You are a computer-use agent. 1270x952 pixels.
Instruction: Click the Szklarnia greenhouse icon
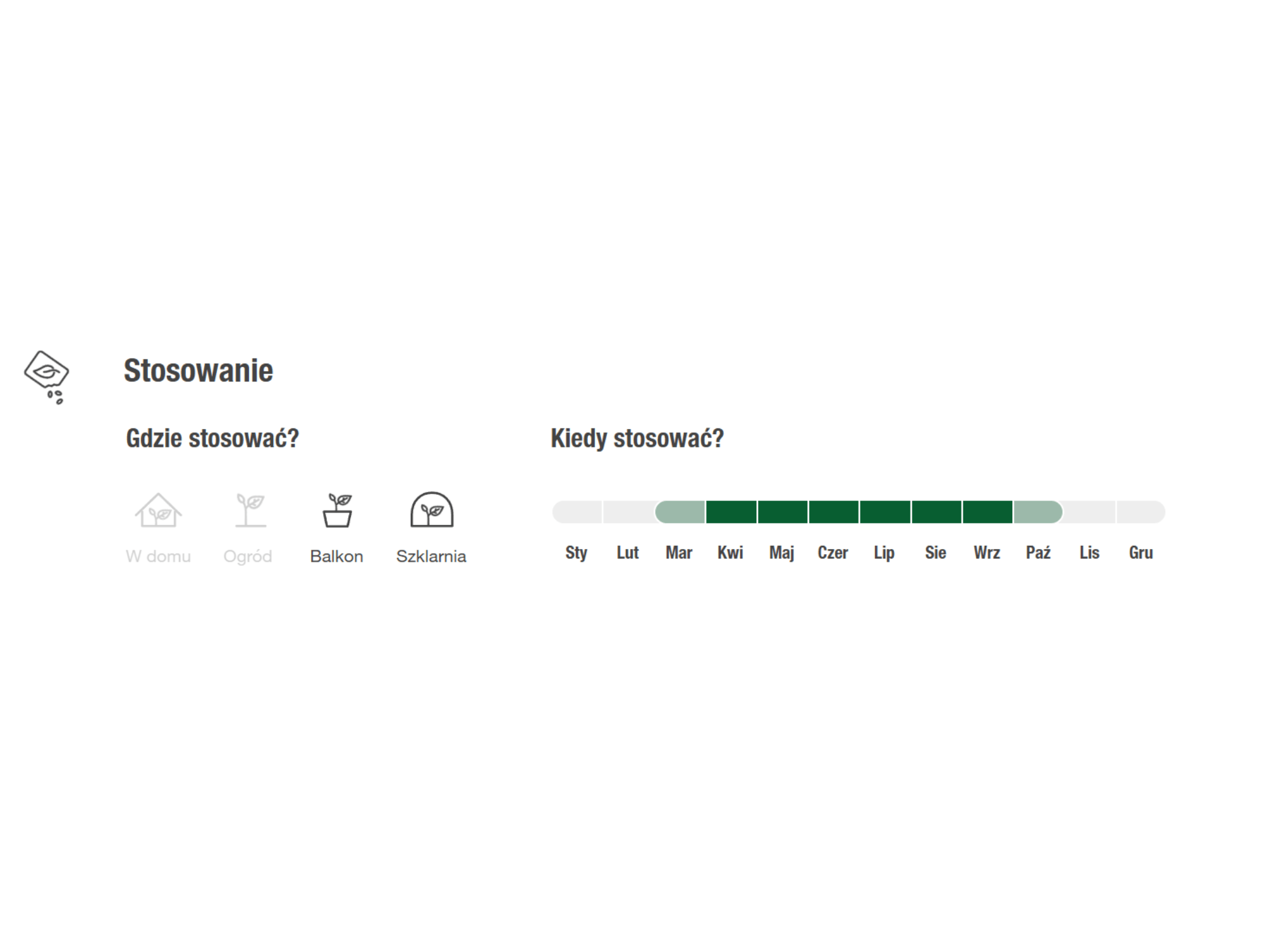click(x=432, y=510)
